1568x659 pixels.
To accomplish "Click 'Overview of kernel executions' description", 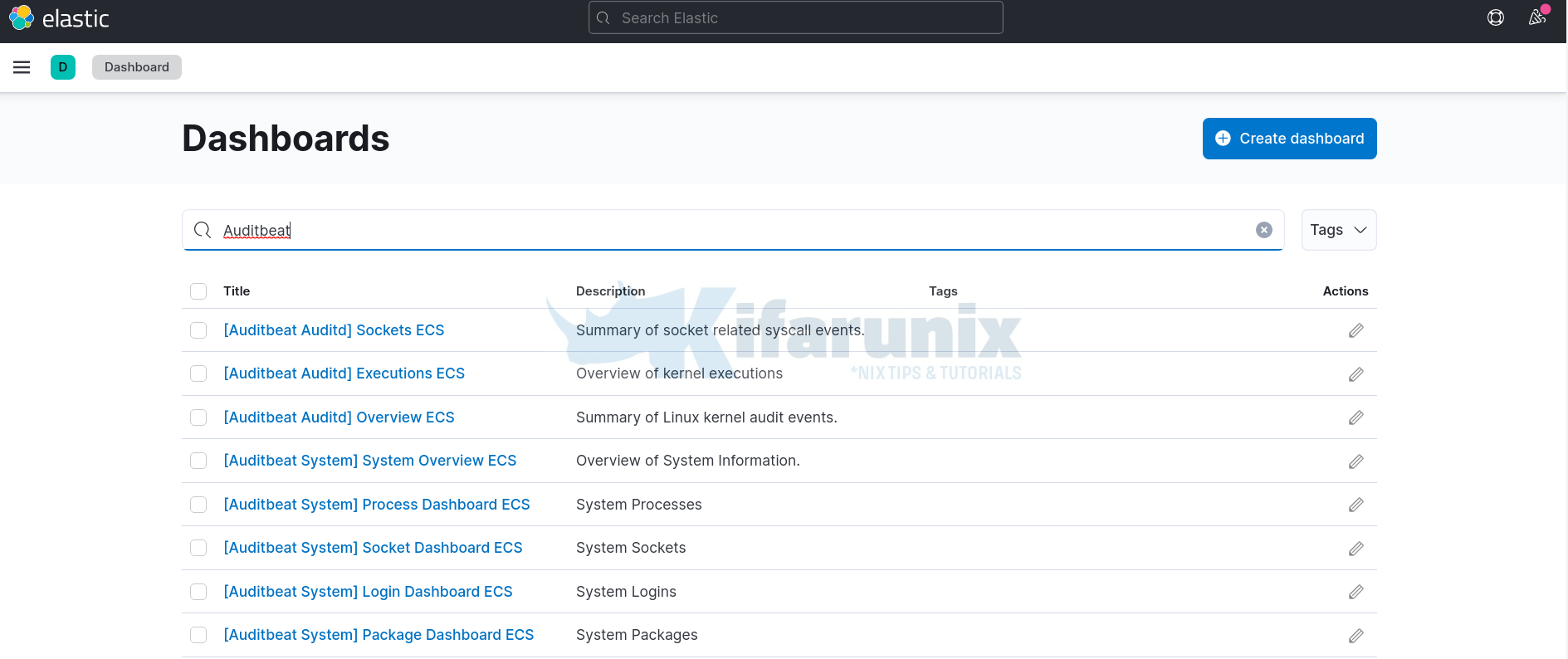I will [x=679, y=373].
